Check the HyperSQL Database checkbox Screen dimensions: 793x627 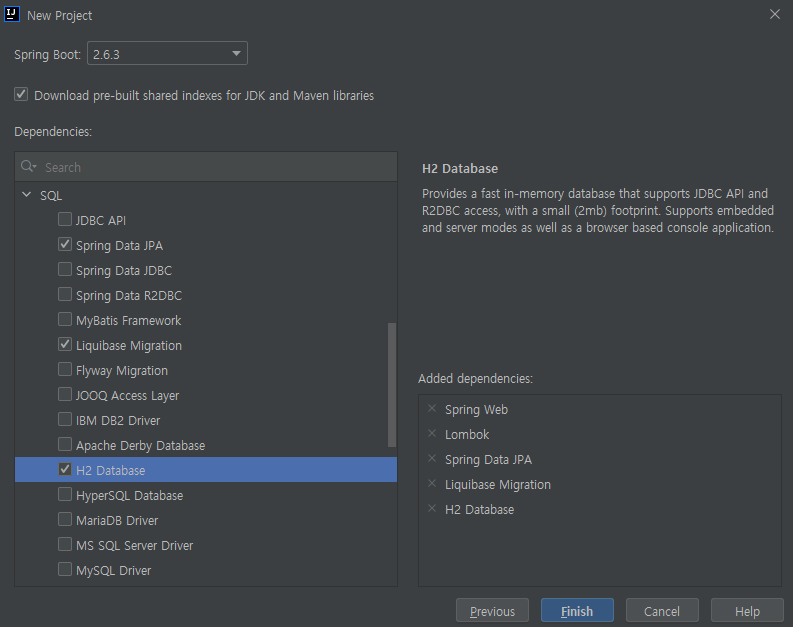(x=65, y=494)
